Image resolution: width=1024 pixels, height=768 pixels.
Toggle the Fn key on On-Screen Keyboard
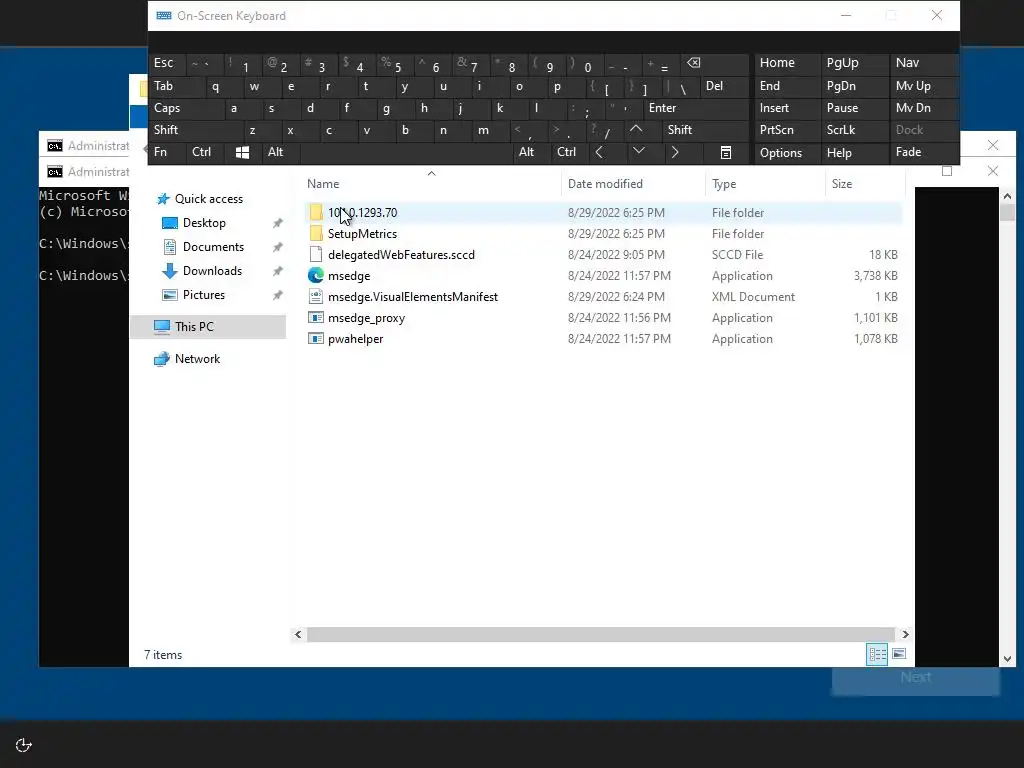click(x=167, y=152)
